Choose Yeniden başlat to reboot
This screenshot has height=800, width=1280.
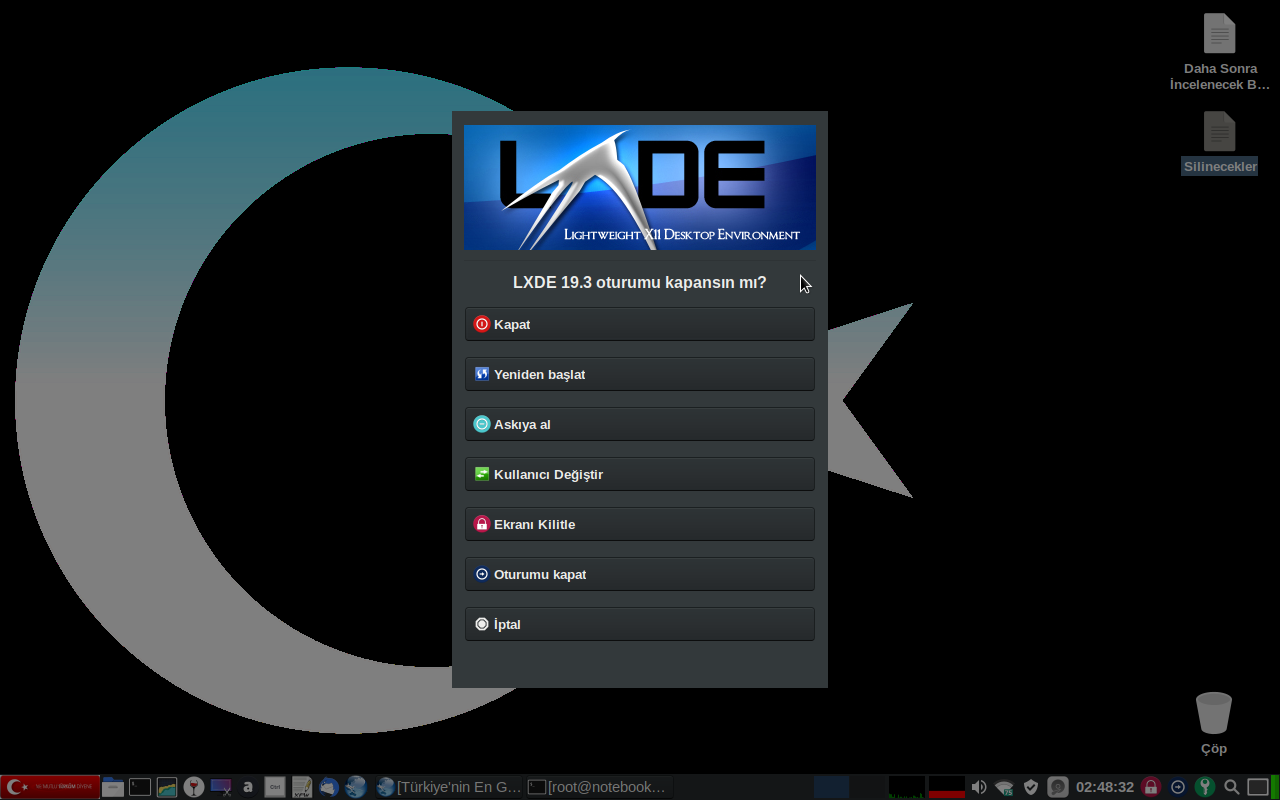coord(640,374)
